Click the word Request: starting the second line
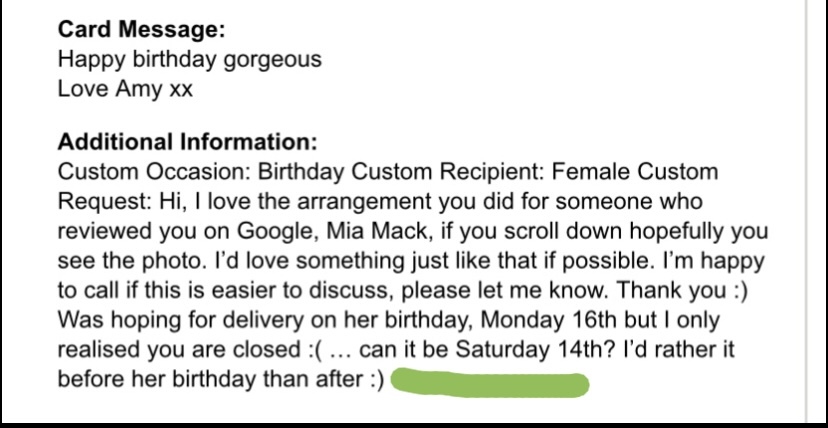Viewport: 828px width, 428px height. [105, 202]
